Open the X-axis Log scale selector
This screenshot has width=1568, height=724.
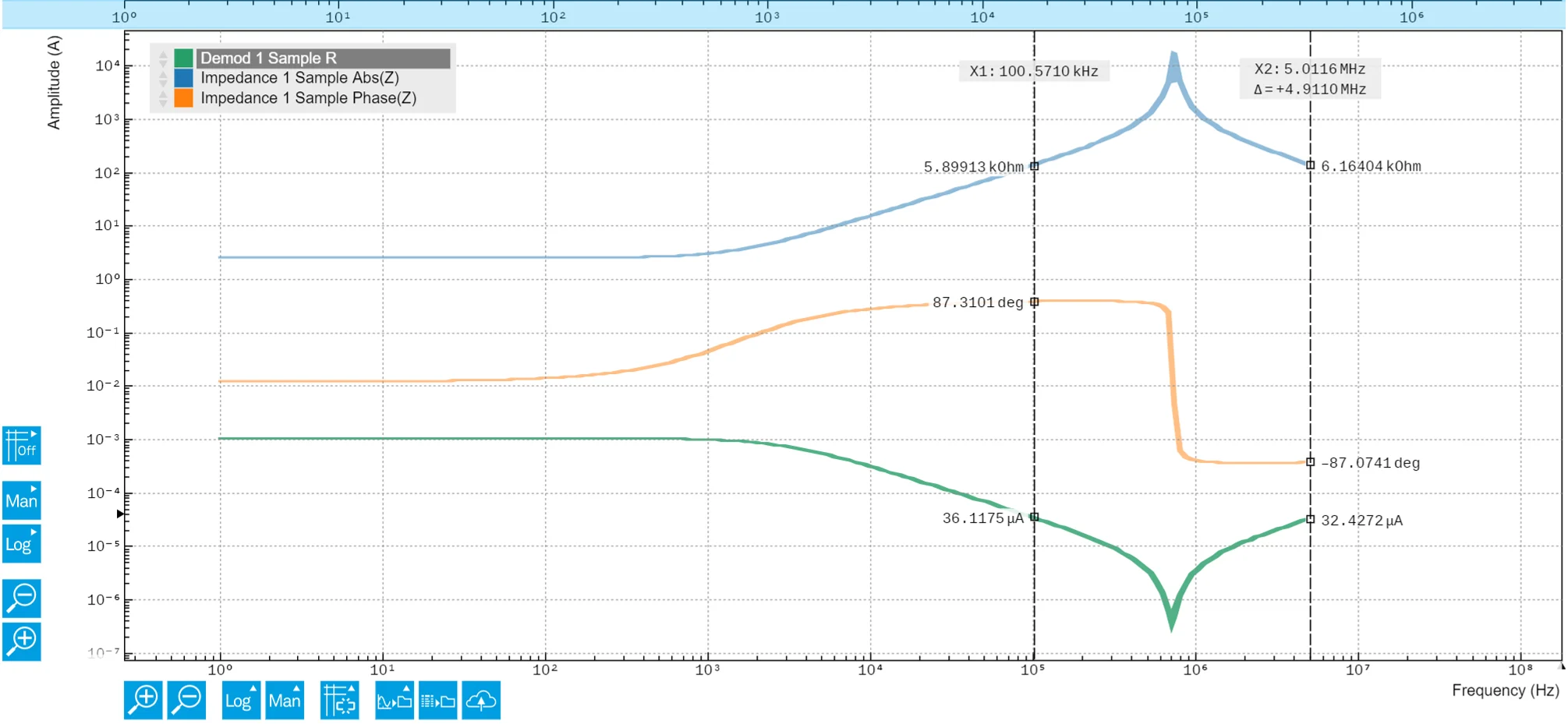241,700
